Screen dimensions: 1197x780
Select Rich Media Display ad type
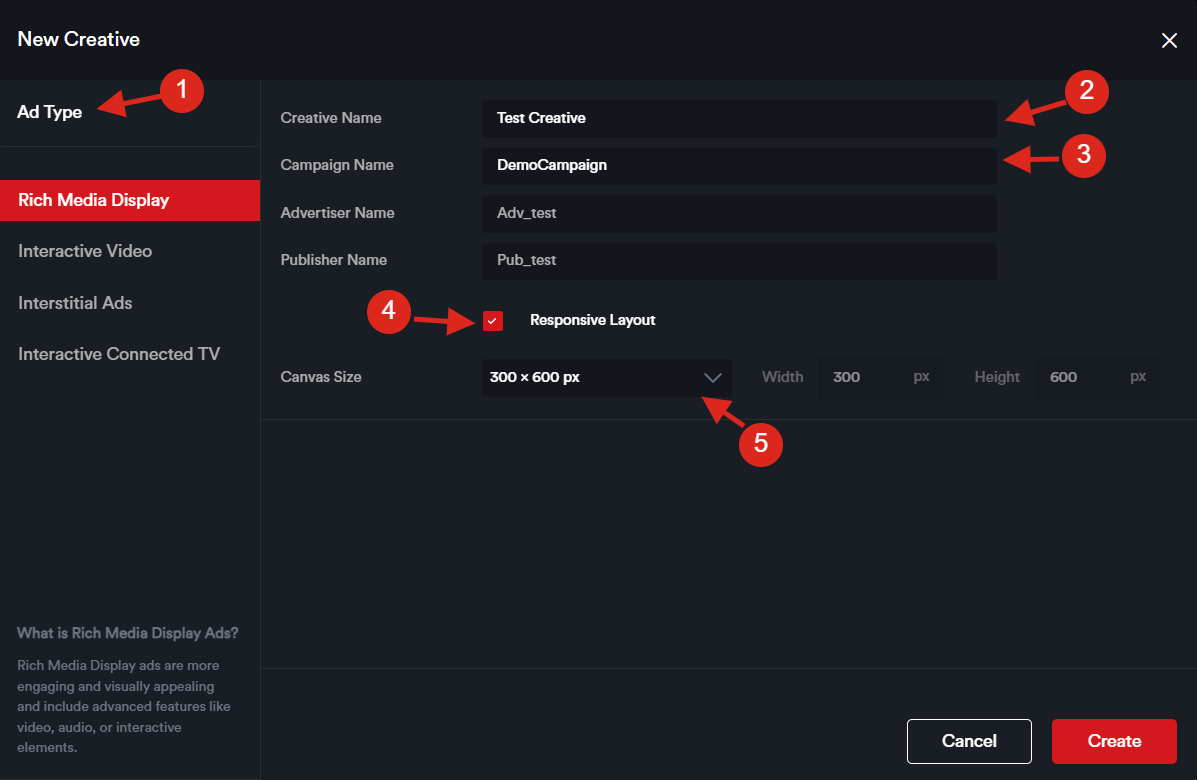(x=130, y=200)
